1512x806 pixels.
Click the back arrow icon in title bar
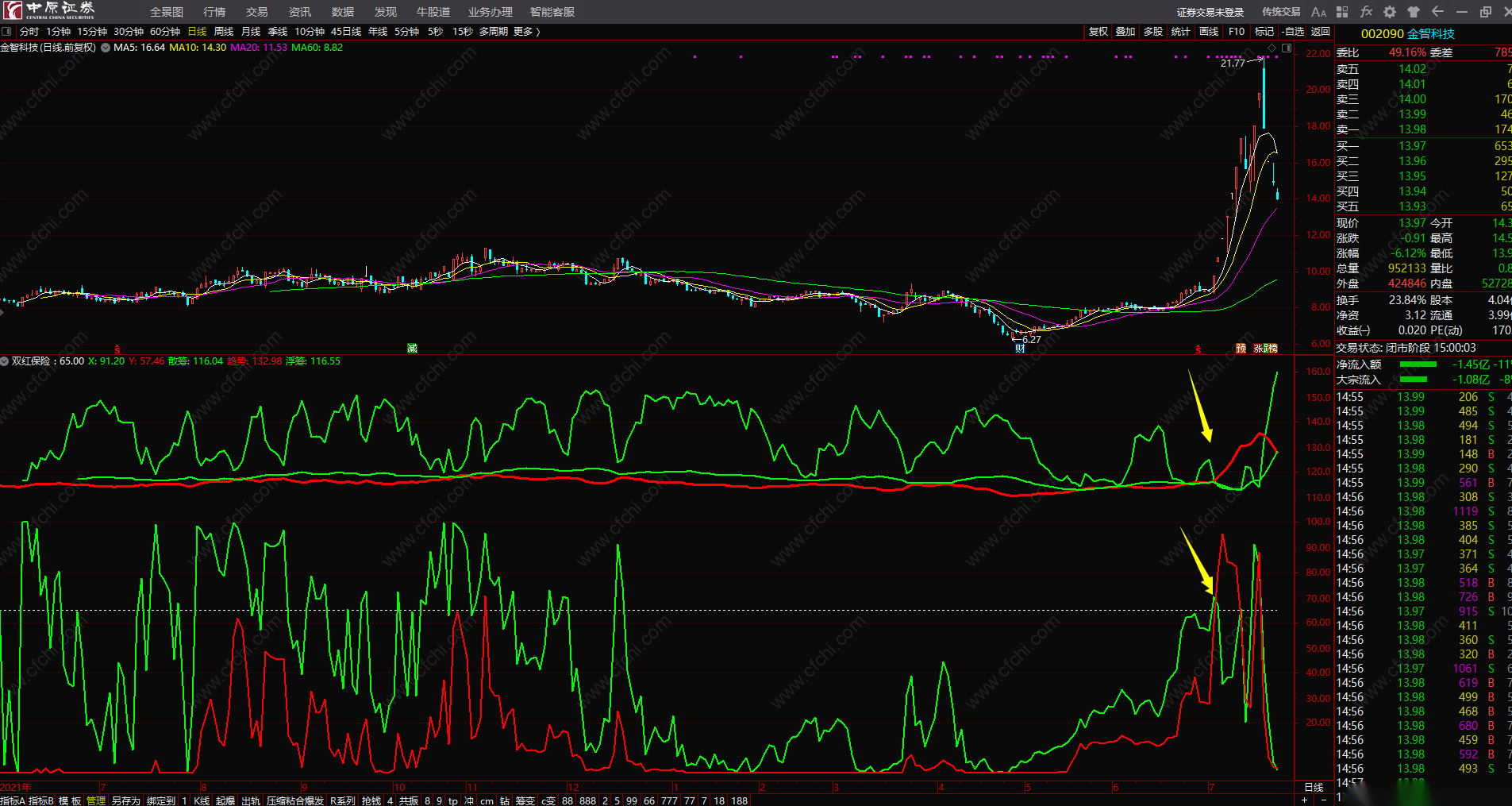point(1437,12)
